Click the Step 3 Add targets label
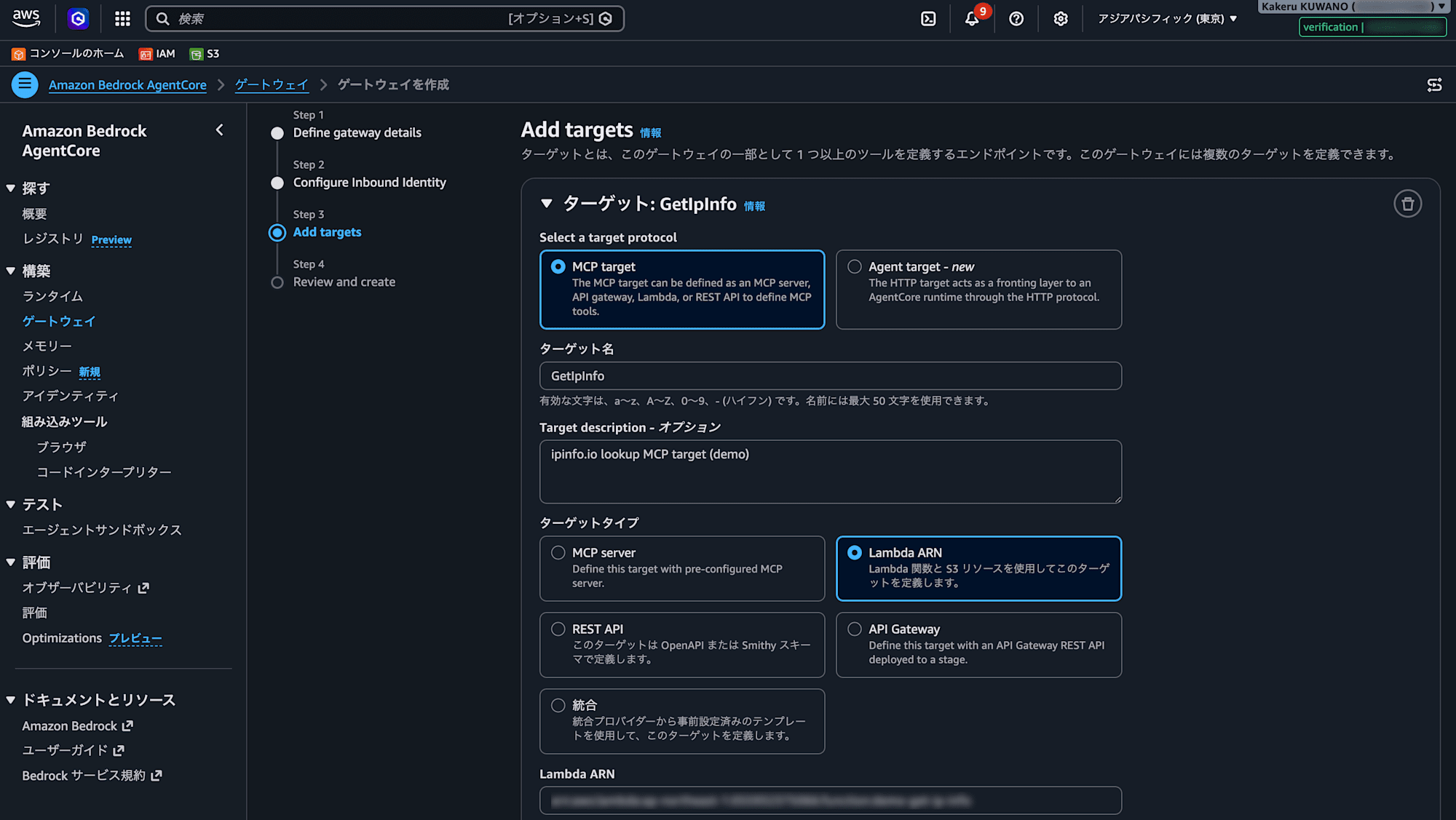The height and width of the screenshot is (820, 1456). coord(327,232)
